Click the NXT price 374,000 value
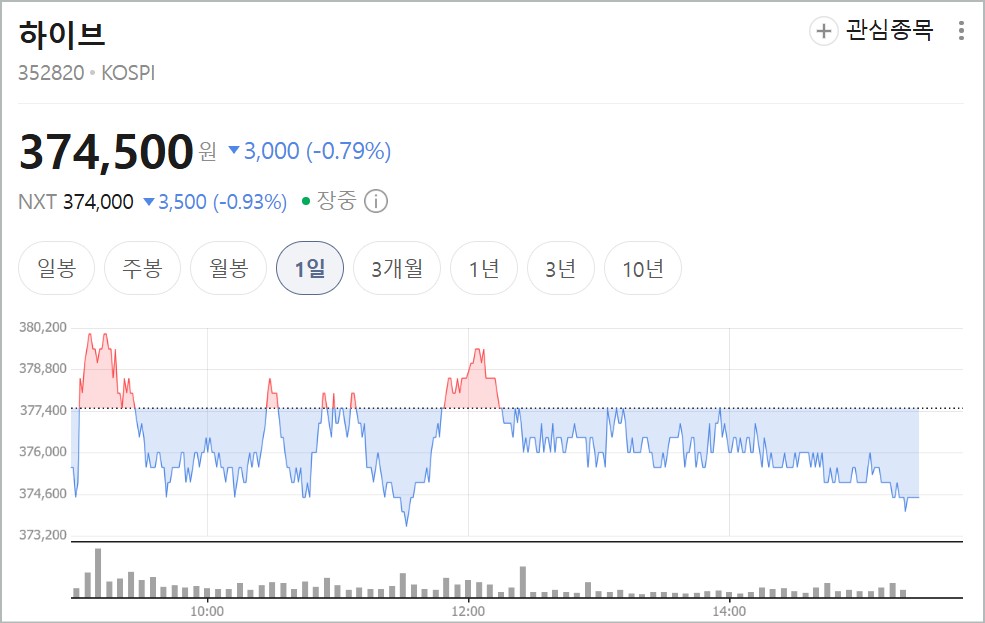 coord(97,201)
